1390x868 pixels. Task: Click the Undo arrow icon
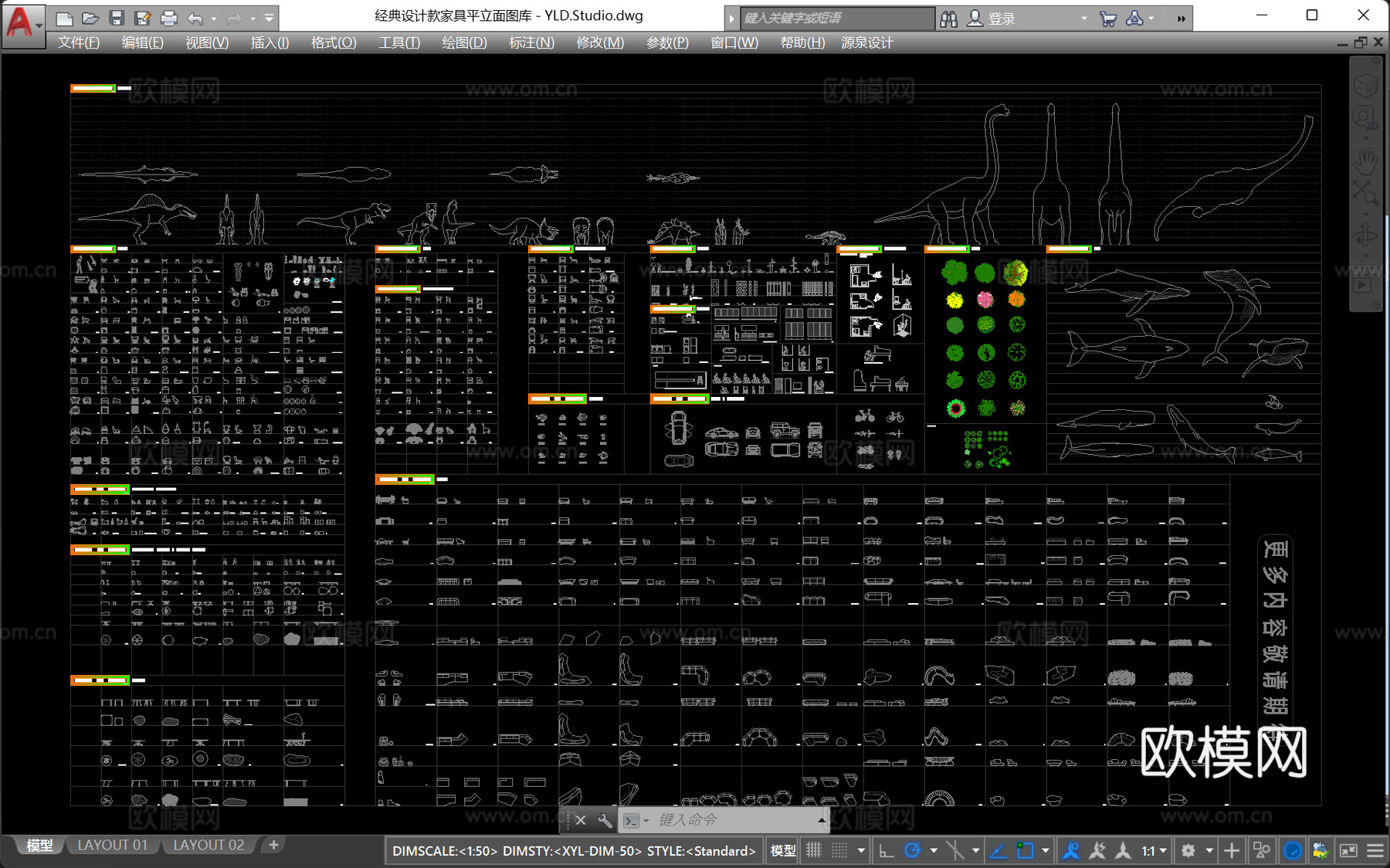(195, 18)
